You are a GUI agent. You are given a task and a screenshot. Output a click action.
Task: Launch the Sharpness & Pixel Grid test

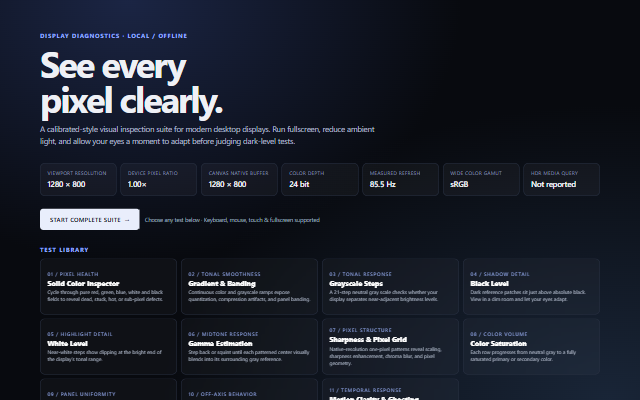[x=391, y=347]
